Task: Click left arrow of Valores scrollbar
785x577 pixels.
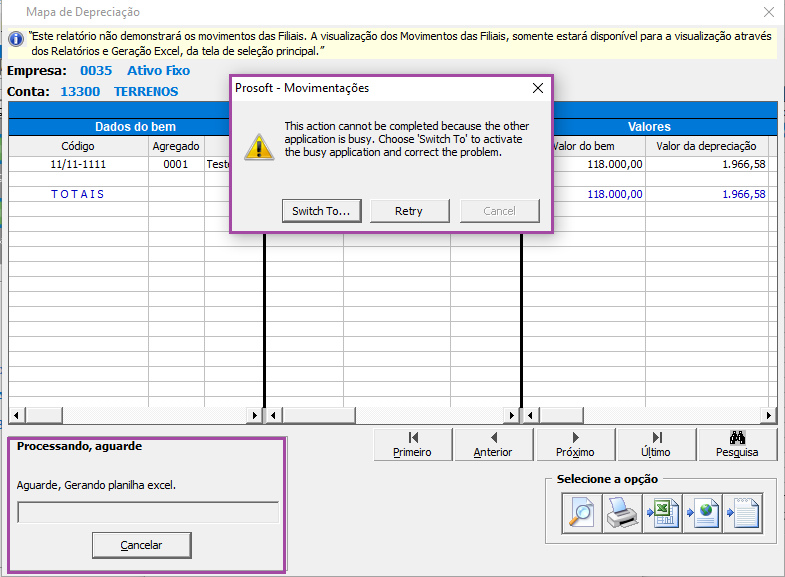Action: coord(531,415)
